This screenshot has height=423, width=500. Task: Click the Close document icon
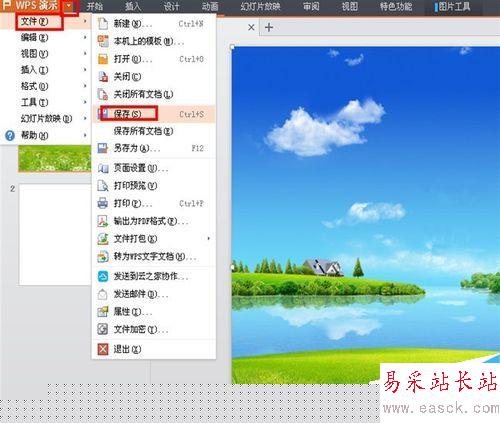click(103, 77)
